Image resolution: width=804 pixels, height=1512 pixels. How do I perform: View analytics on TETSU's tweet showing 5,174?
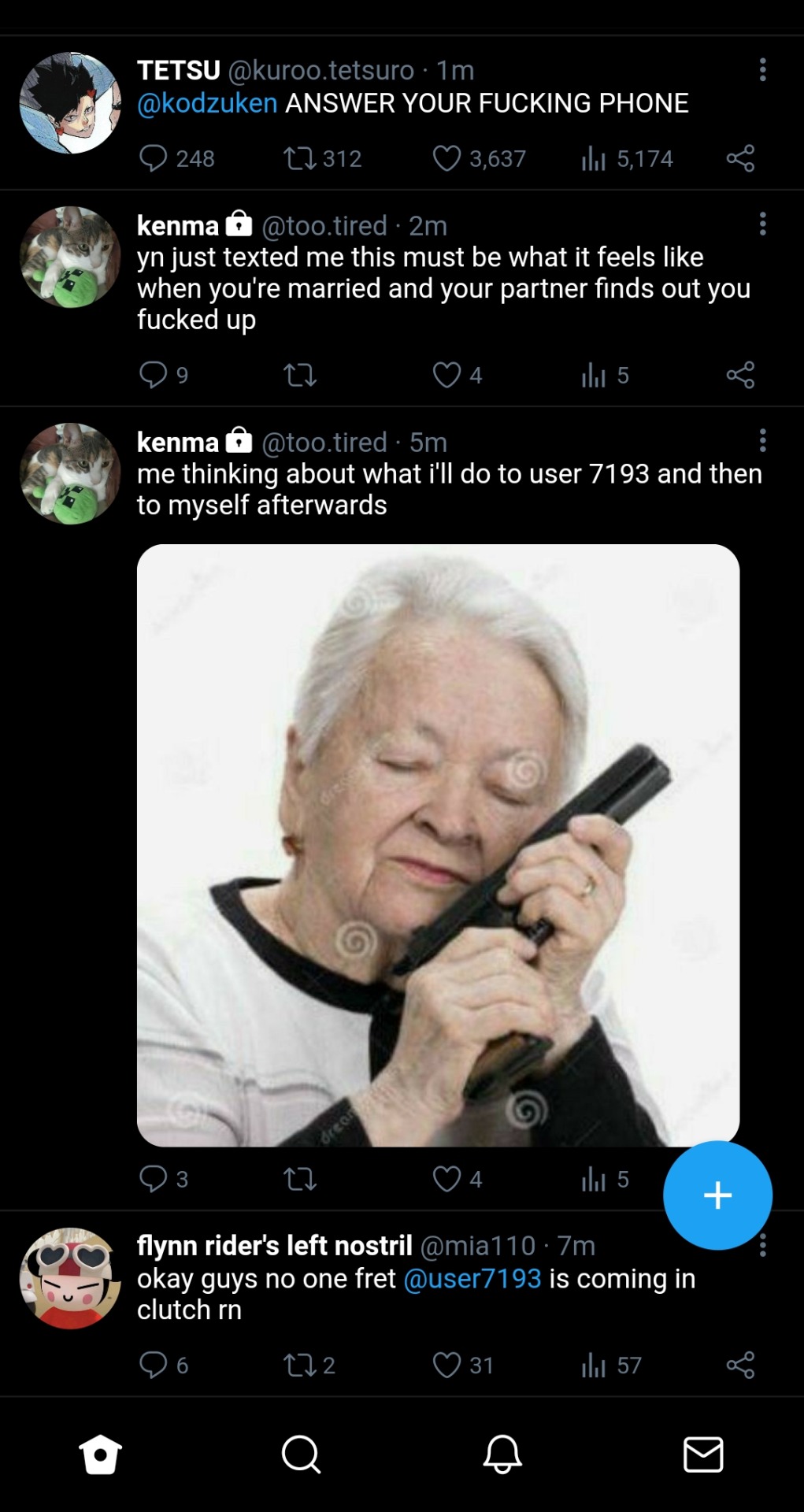point(594,158)
